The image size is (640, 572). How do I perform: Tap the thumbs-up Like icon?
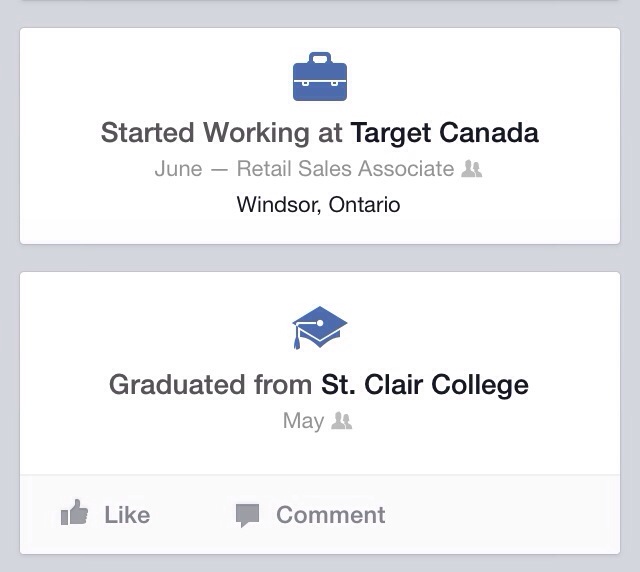coord(75,514)
